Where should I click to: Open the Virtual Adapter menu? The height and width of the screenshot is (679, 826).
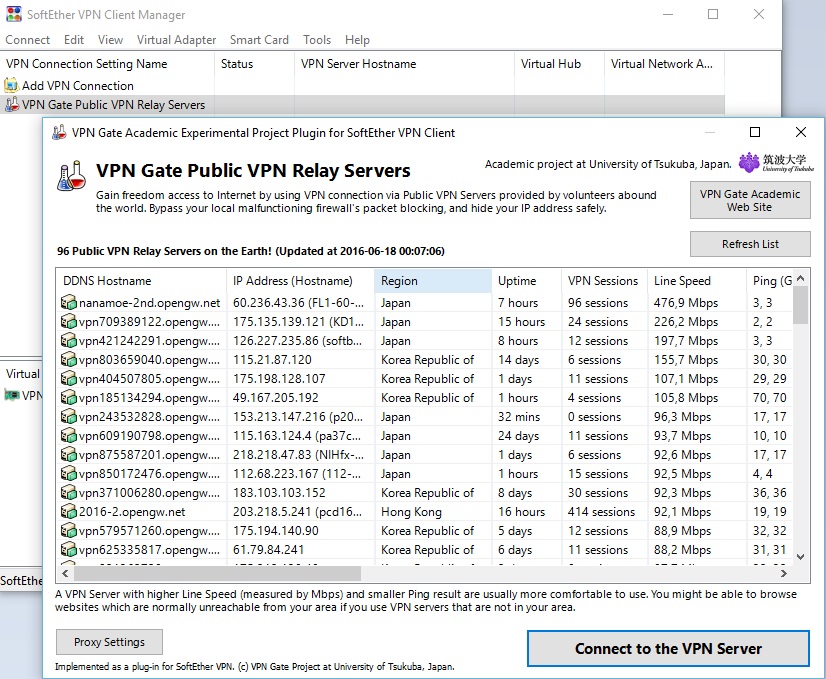pyautogui.click(x=178, y=40)
